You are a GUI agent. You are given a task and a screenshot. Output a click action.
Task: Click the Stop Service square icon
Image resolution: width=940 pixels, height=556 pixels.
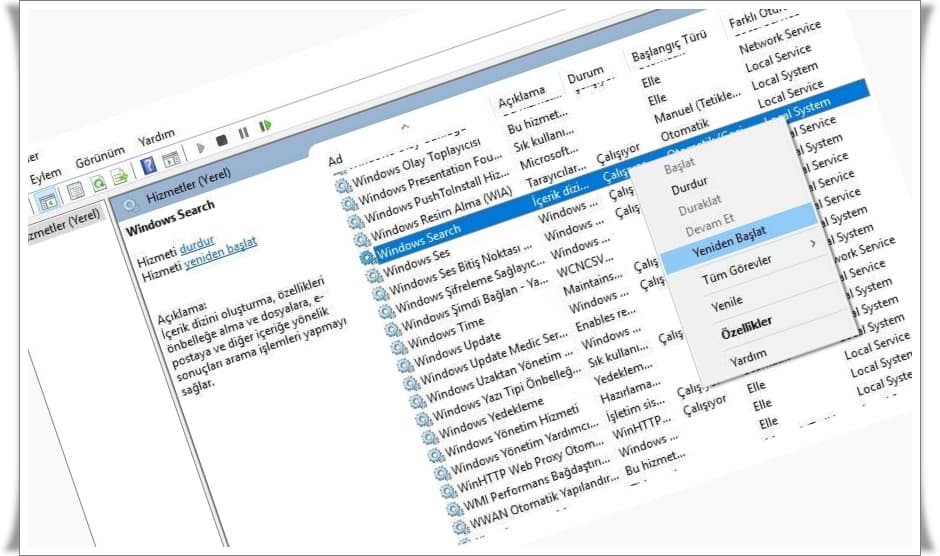click(x=222, y=140)
